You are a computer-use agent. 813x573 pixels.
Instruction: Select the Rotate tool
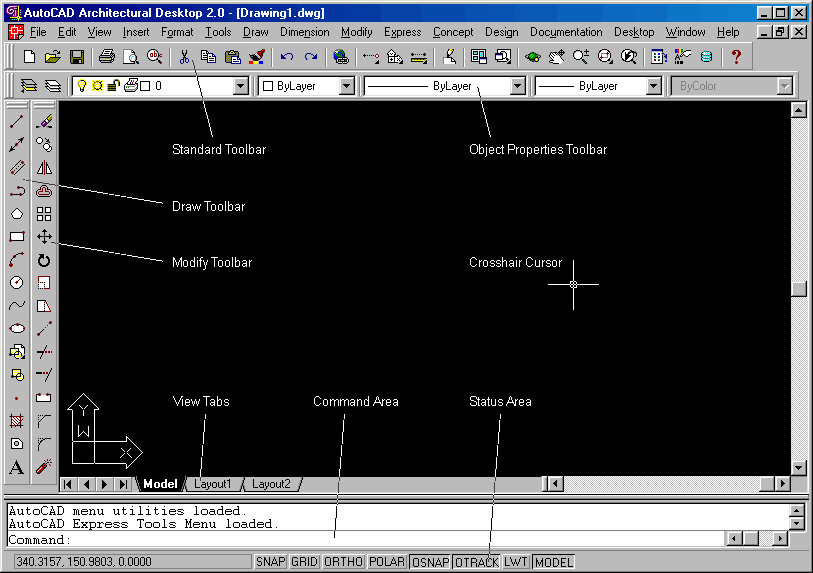point(44,260)
